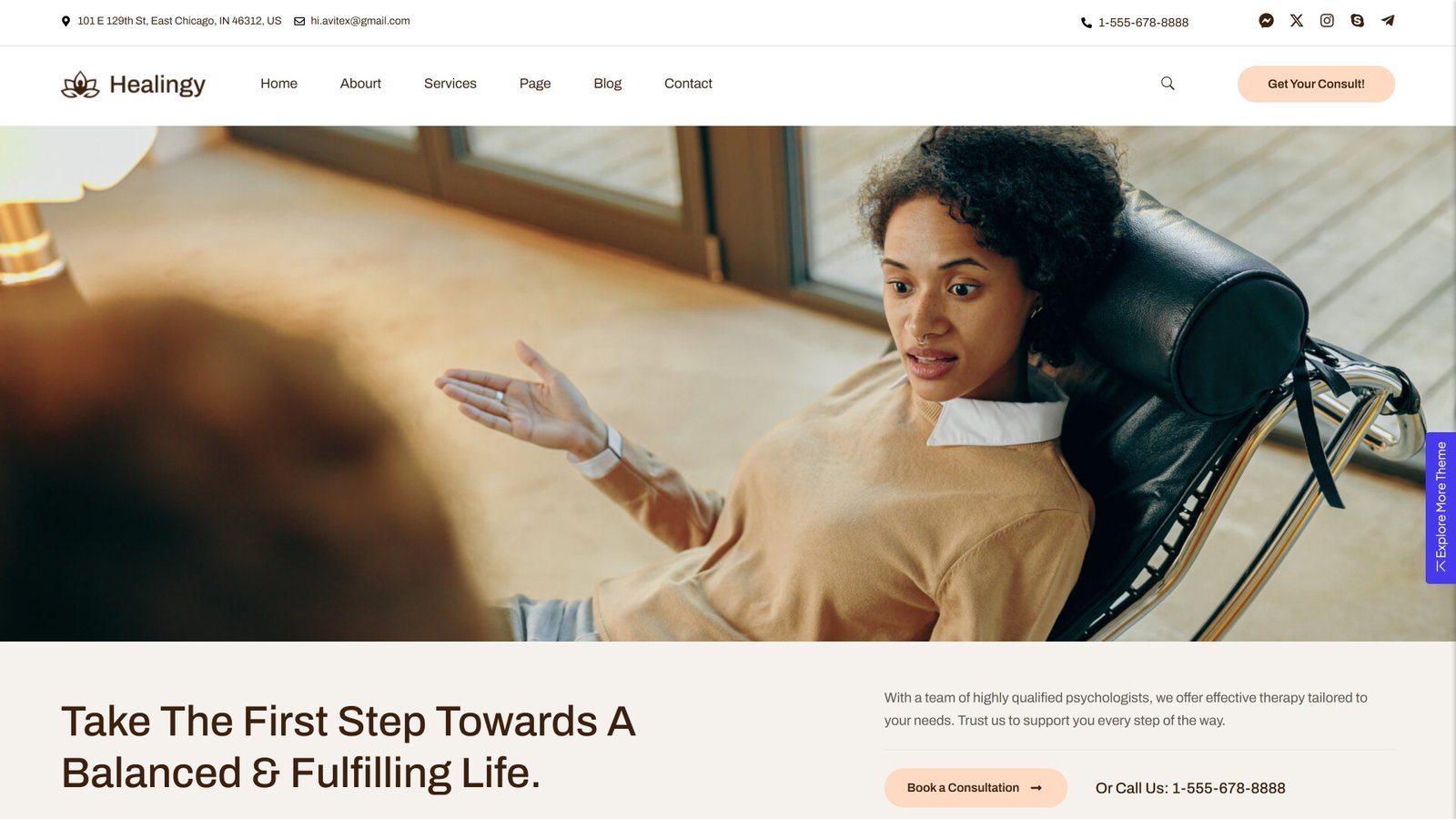Open the Instagram social icon

point(1327,20)
